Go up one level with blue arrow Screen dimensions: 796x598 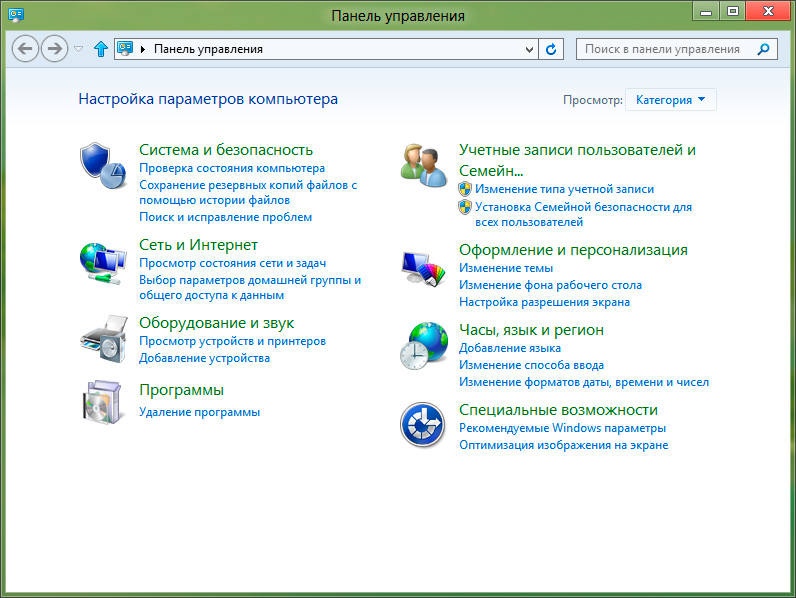pos(100,49)
